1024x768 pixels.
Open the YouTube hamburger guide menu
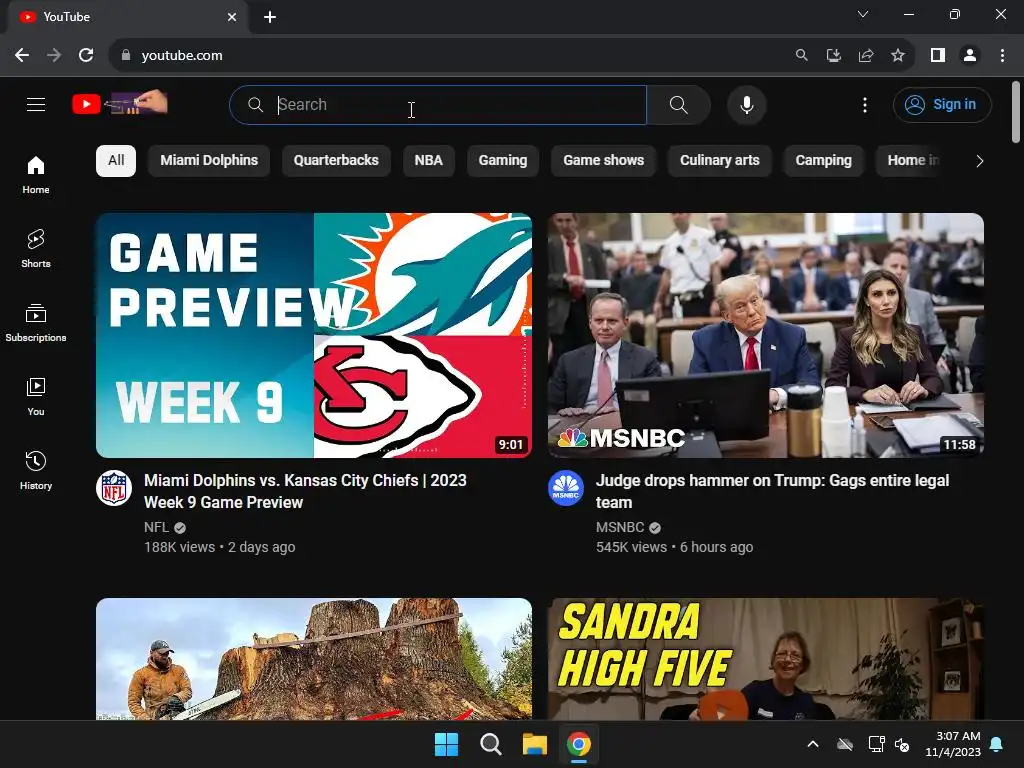pyautogui.click(x=36, y=104)
